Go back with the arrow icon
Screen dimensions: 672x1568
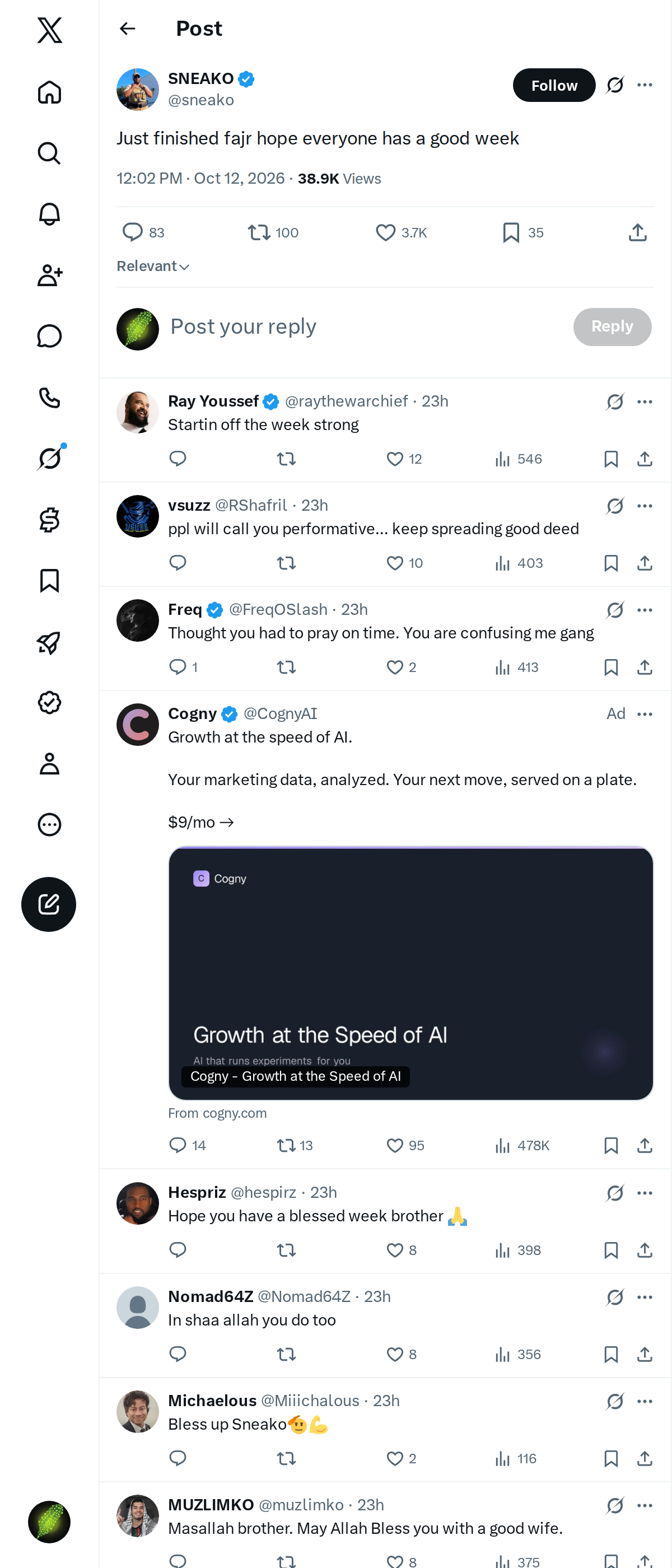point(127,29)
